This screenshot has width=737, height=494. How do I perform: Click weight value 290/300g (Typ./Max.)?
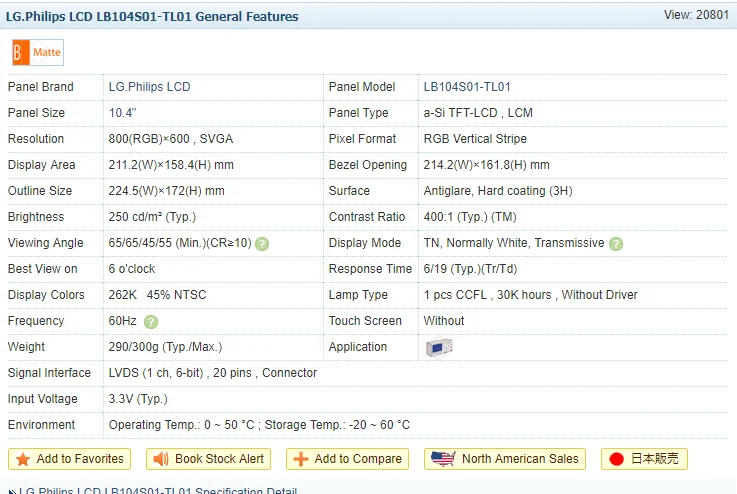(x=165, y=347)
